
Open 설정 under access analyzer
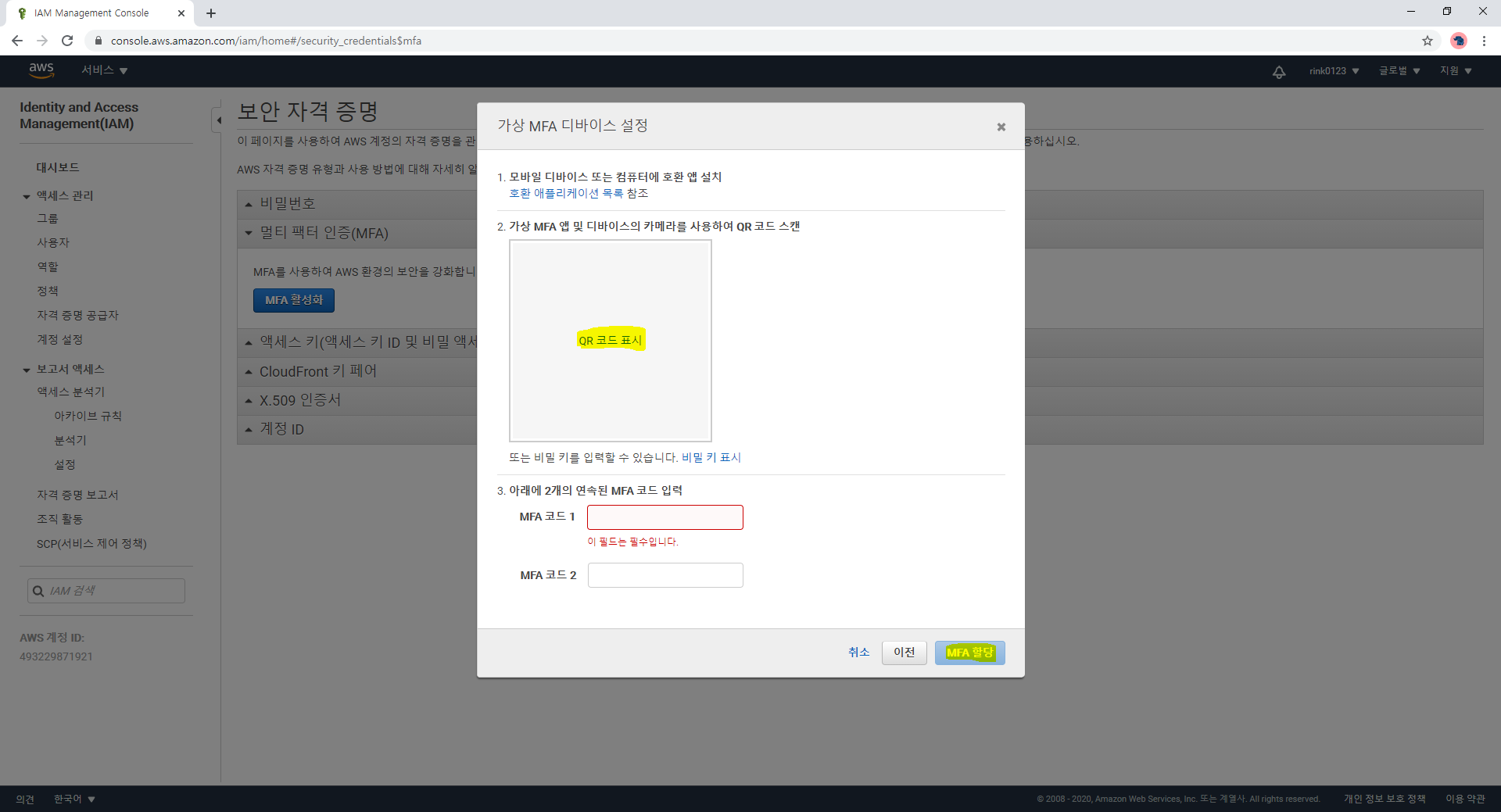(65, 465)
